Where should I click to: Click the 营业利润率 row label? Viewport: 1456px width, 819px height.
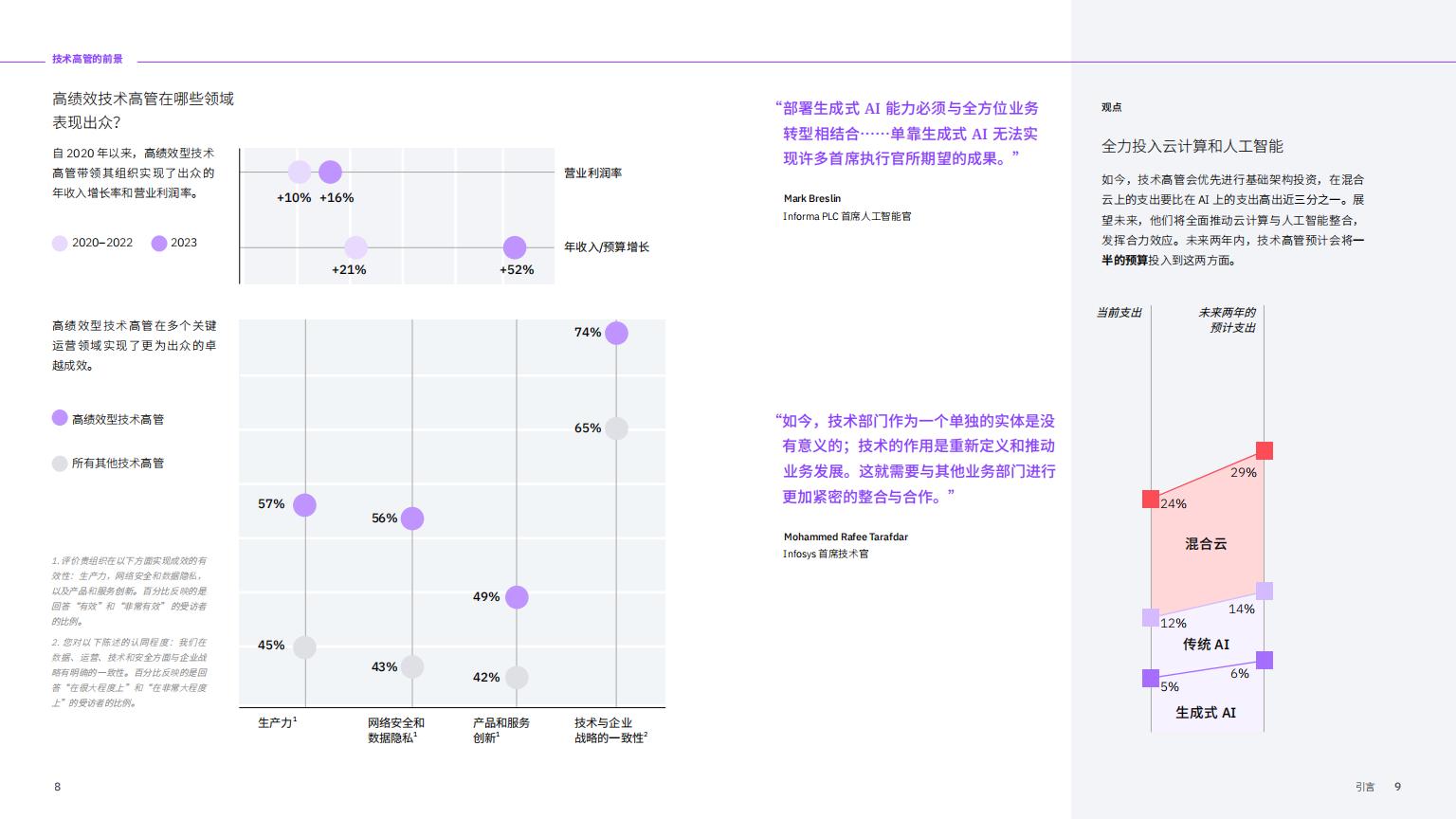coord(592,173)
